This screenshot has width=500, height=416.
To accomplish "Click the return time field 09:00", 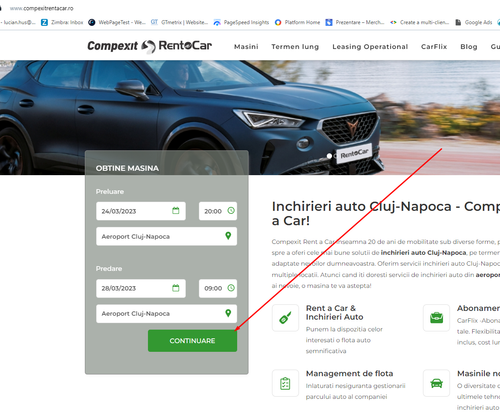I will (218, 288).
